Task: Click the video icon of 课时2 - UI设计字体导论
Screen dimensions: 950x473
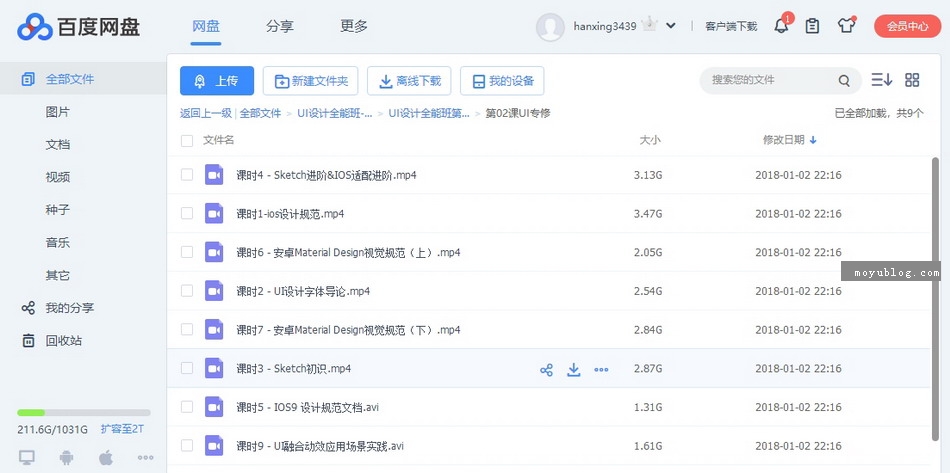Action: tap(214, 291)
